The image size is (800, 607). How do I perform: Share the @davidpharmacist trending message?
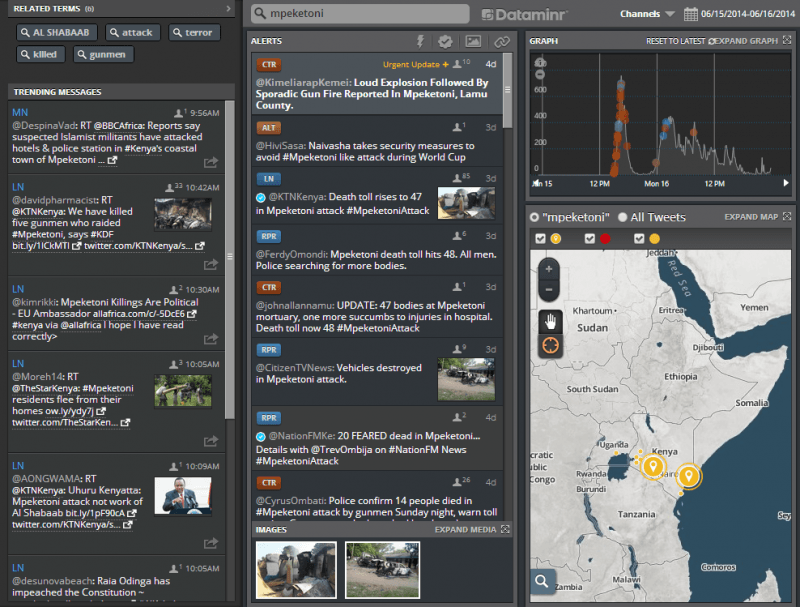[x=211, y=264]
